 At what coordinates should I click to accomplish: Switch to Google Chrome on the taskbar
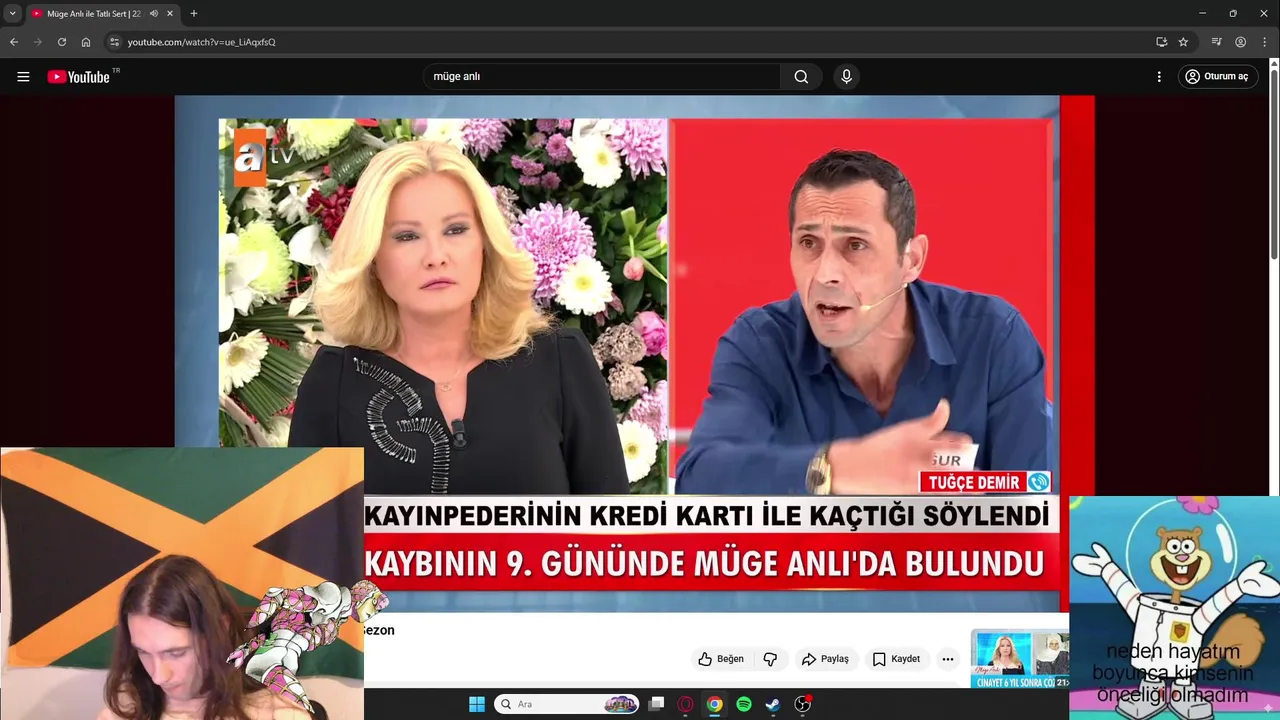pyautogui.click(x=714, y=704)
